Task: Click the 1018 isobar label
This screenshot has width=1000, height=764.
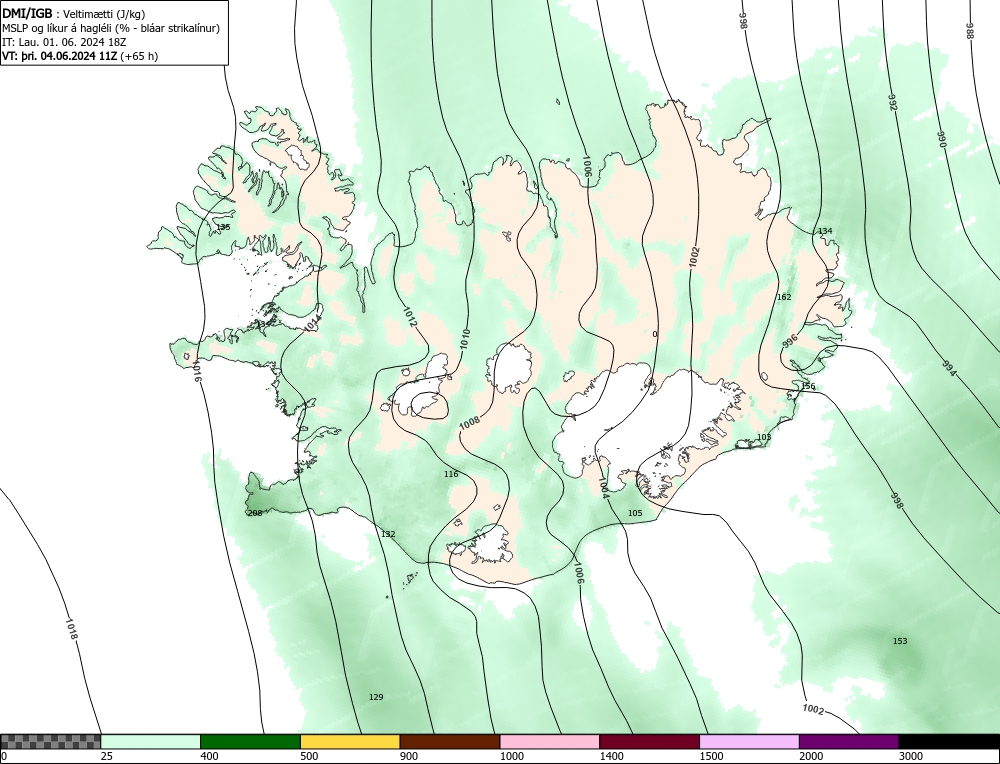Action: pyautogui.click(x=71, y=629)
